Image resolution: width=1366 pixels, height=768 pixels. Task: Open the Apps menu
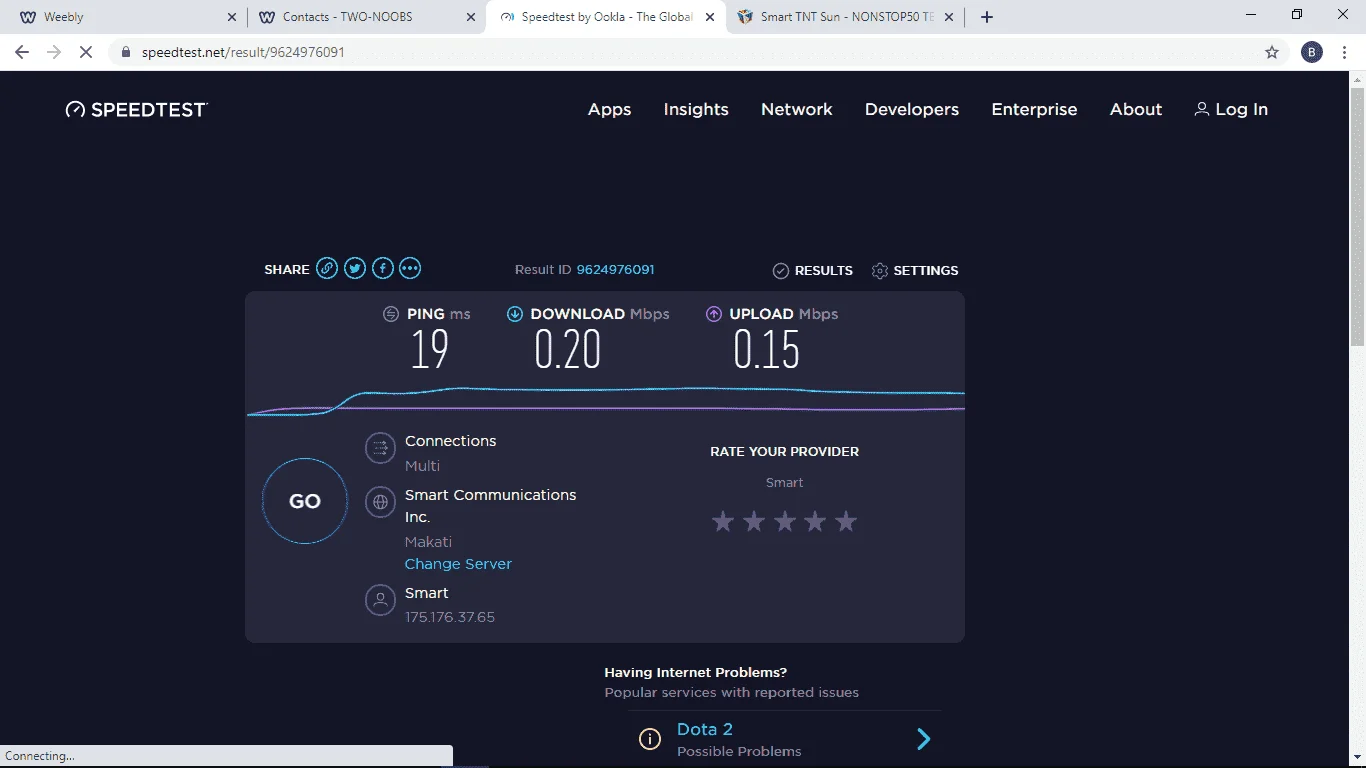coord(609,110)
